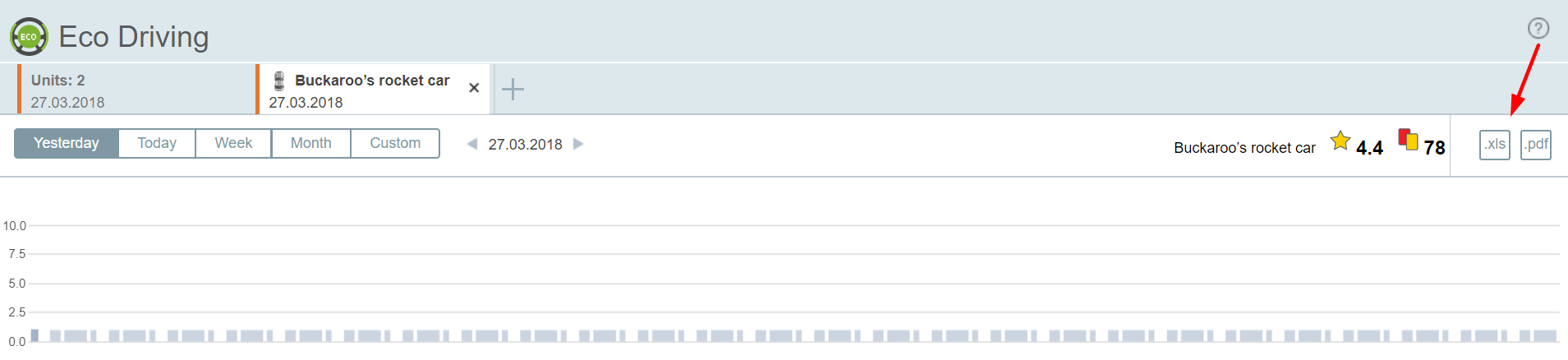Click the car unit icon in tab

pos(279,81)
